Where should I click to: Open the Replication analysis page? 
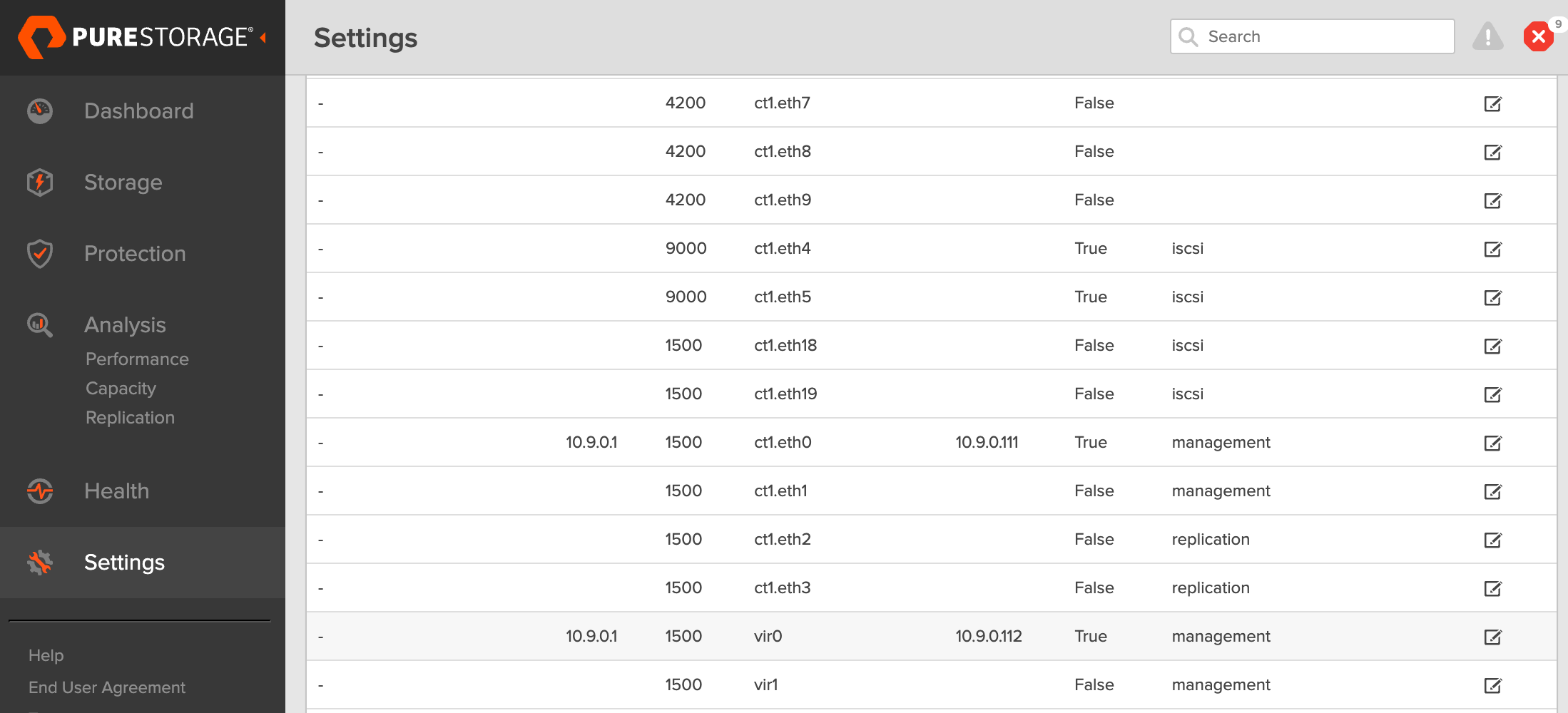pos(130,417)
